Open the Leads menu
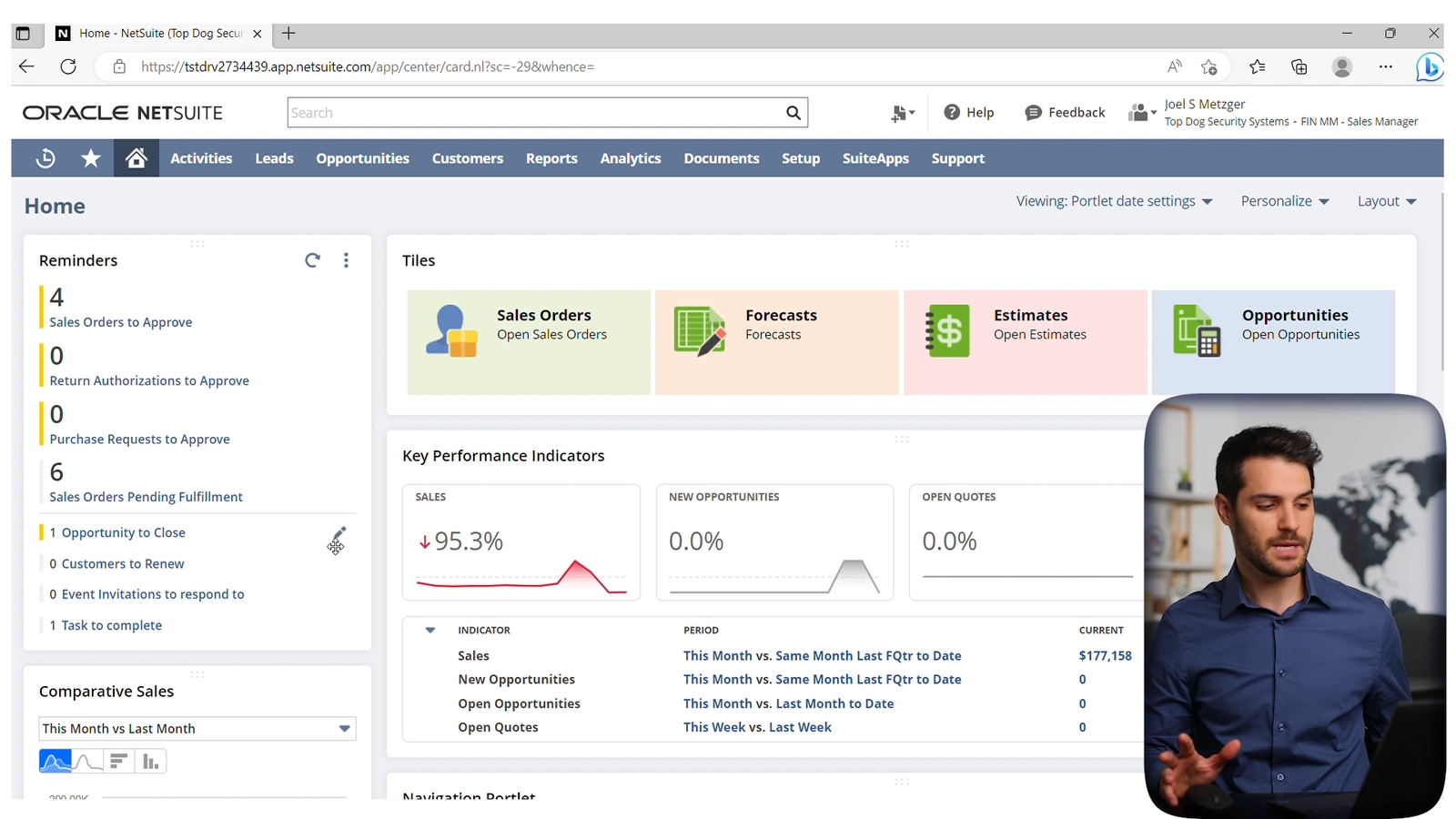This screenshot has width=1456, height=819. tap(274, 158)
